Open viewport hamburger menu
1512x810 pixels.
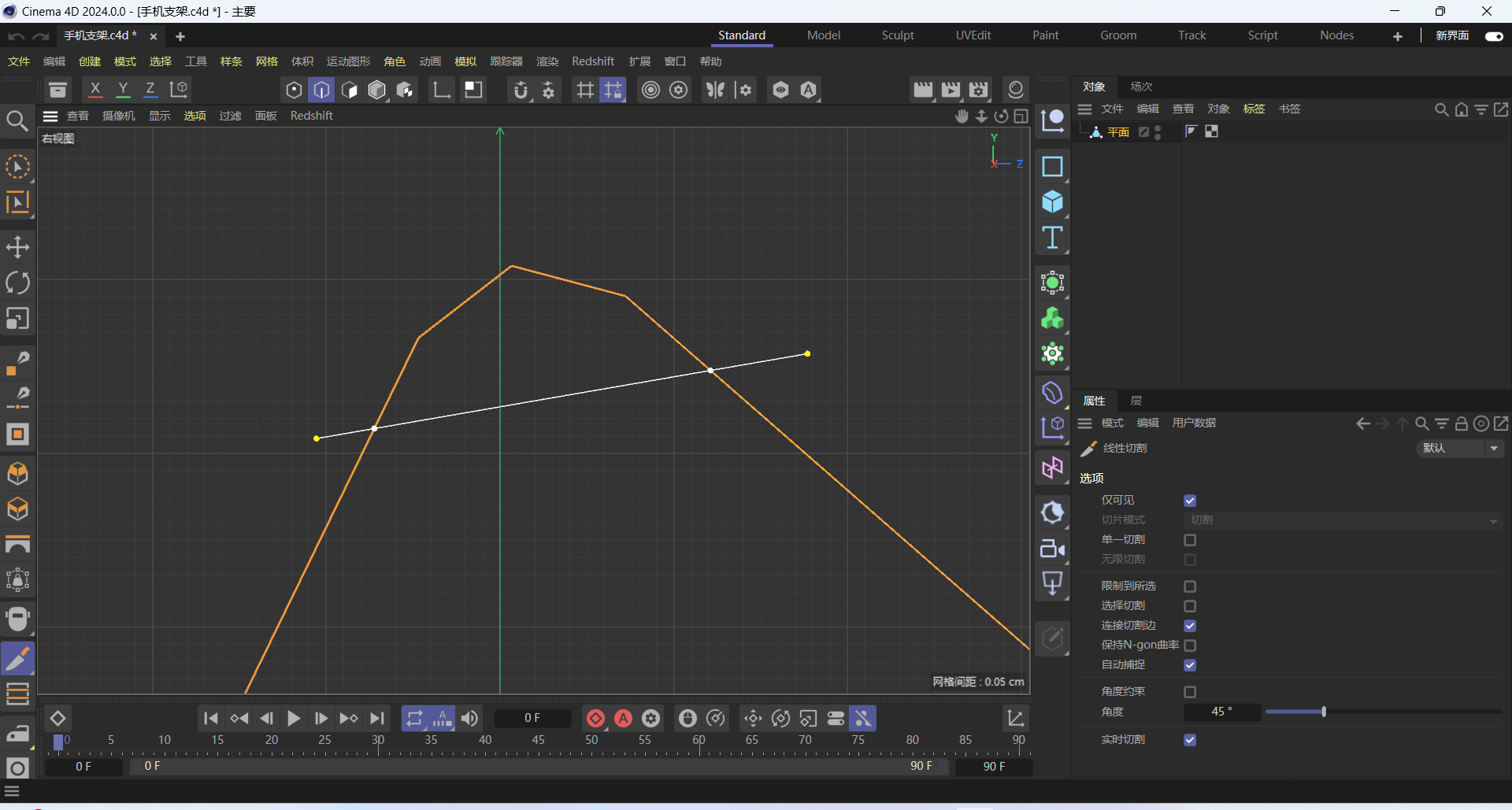pos(50,117)
